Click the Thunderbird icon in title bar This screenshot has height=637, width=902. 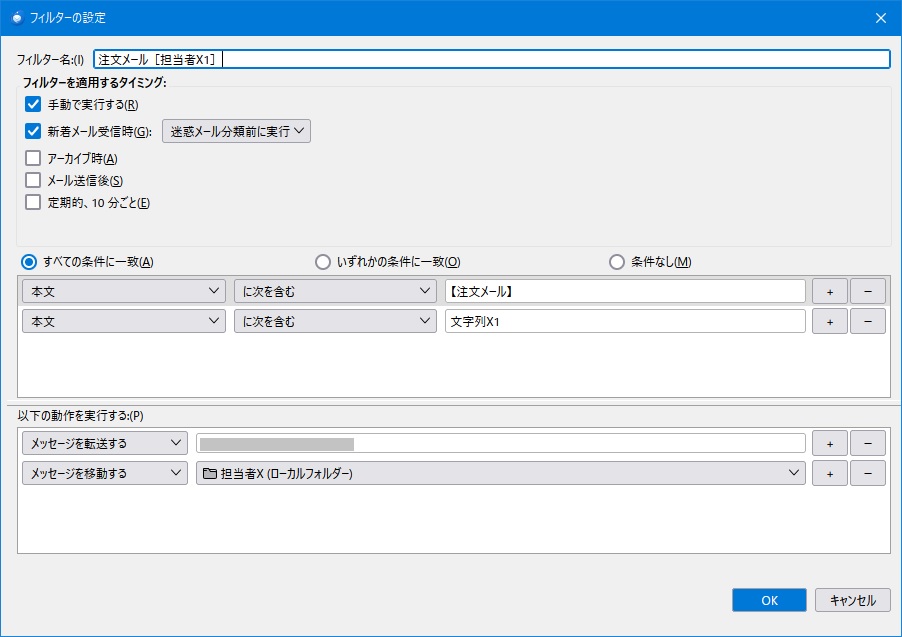[x=17, y=17]
